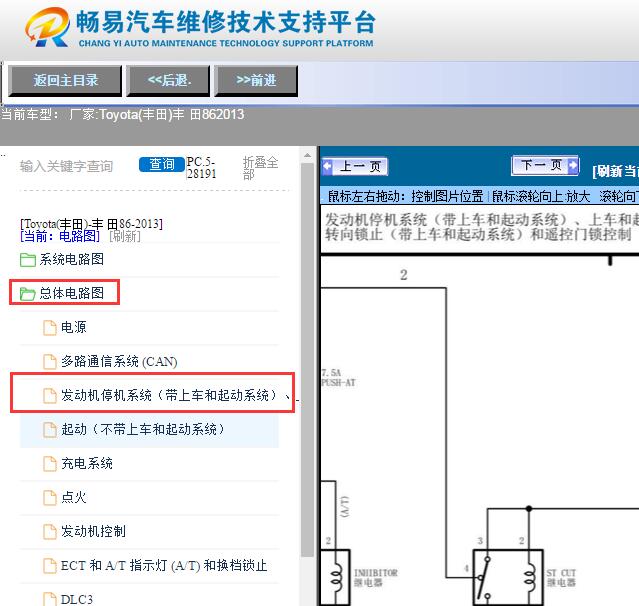Image resolution: width=639 pixels, height=606 pixels.
Task: Click the ST CUT relay symbol in diagram
Action: pos(508,578)
